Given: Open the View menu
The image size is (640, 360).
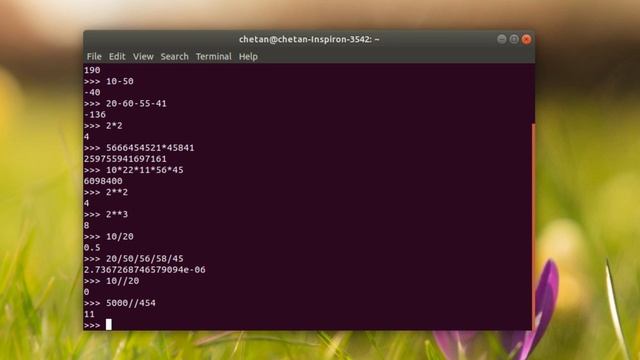Looking at the screenshot, I should [143, 56].
